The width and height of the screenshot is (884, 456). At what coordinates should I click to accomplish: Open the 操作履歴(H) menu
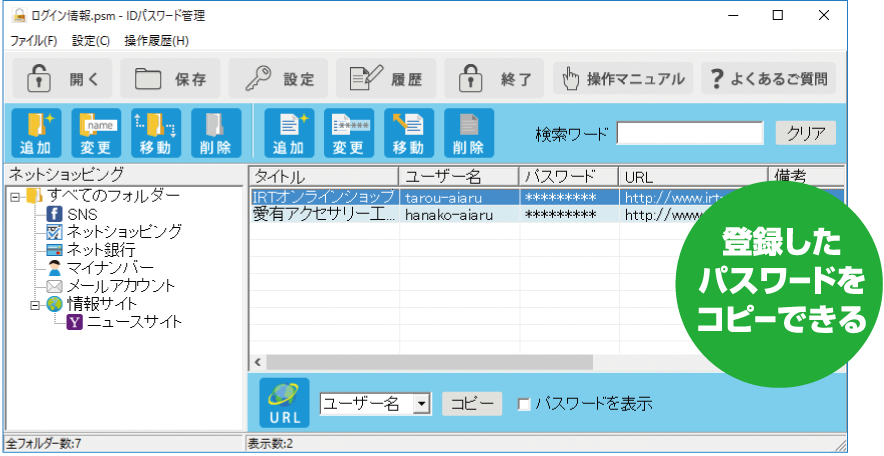click(157, 41)
